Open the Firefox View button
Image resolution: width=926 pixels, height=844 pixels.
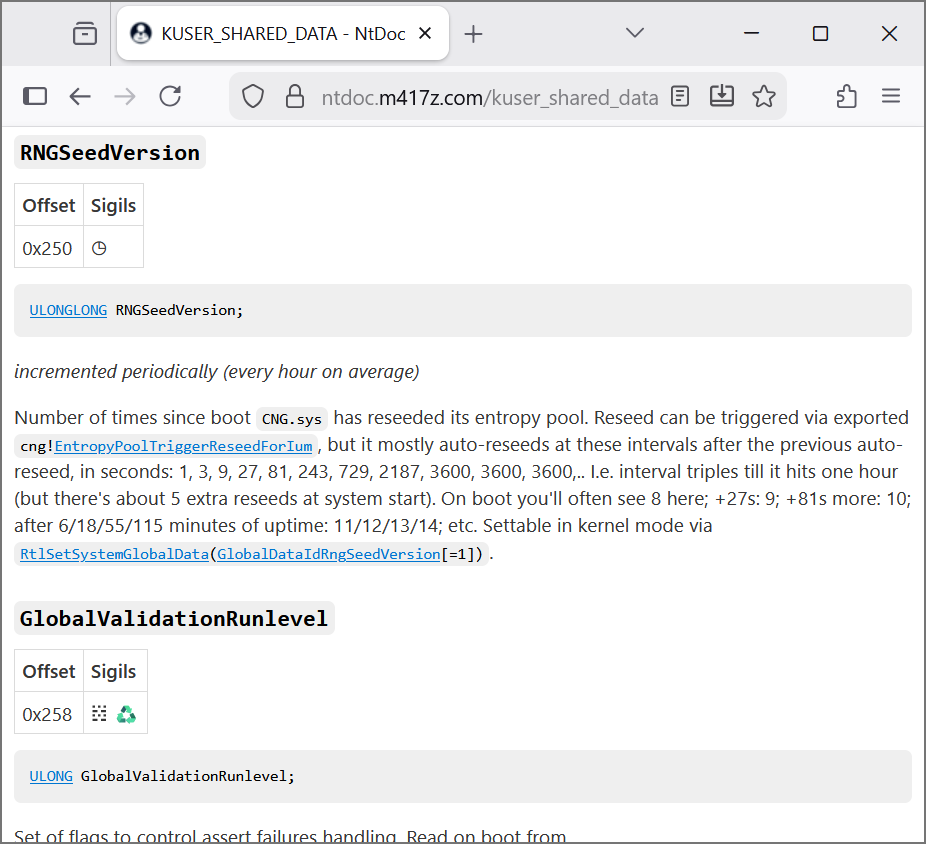tap(84, 34)
